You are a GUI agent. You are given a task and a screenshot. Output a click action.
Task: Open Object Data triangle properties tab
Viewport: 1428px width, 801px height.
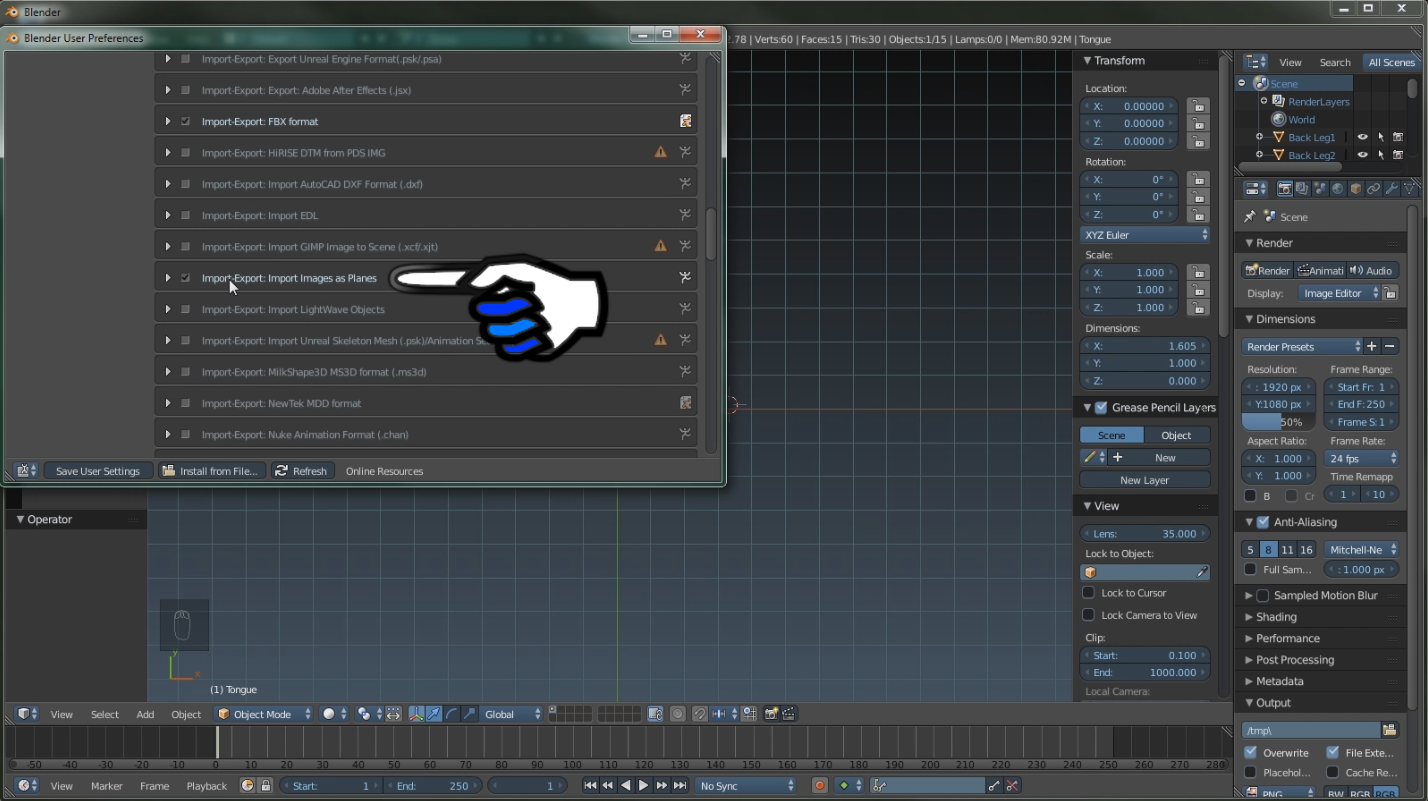(1410, 189)
